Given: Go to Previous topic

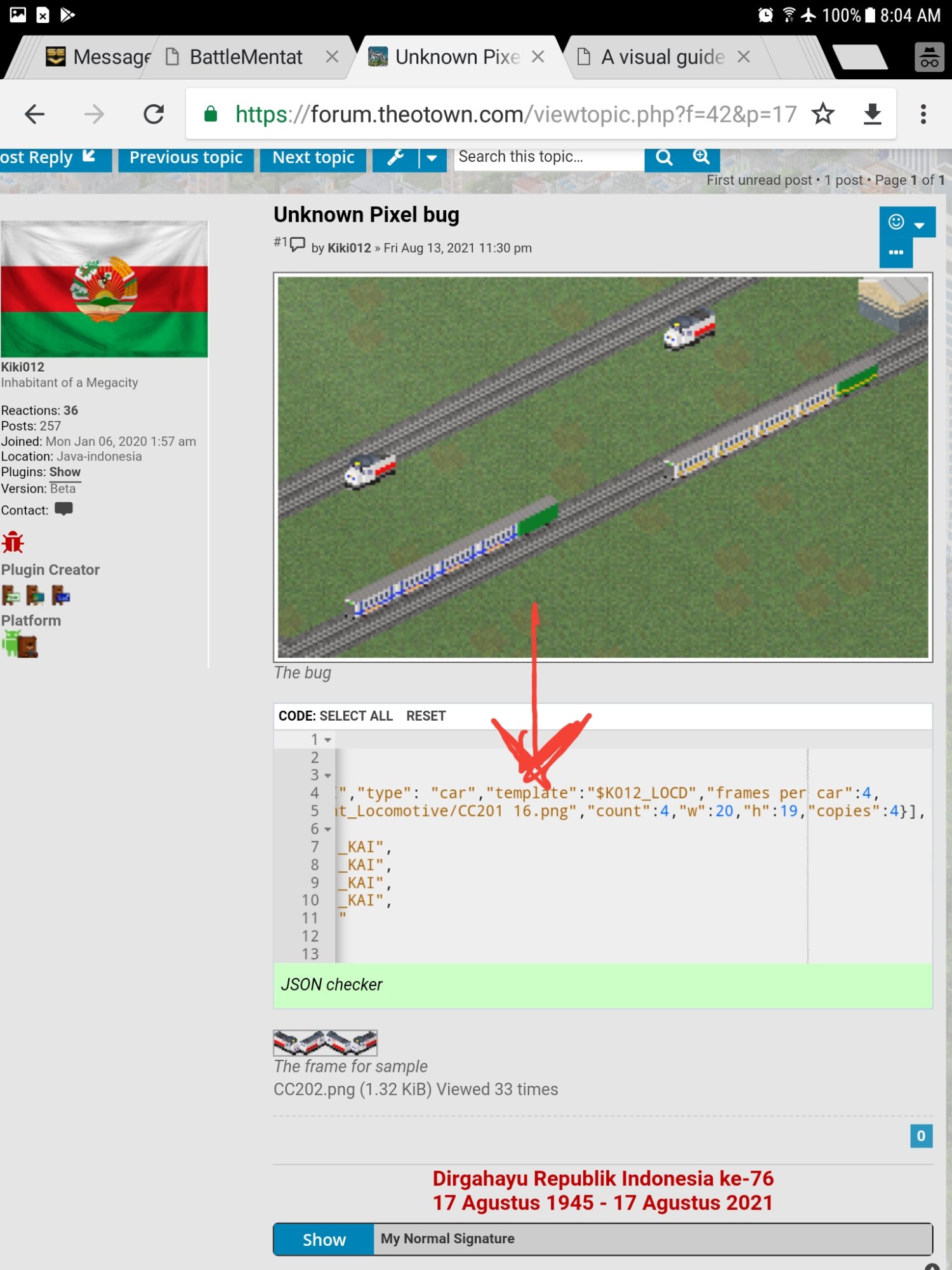Looking at the screenshot, I should (186, 157).
